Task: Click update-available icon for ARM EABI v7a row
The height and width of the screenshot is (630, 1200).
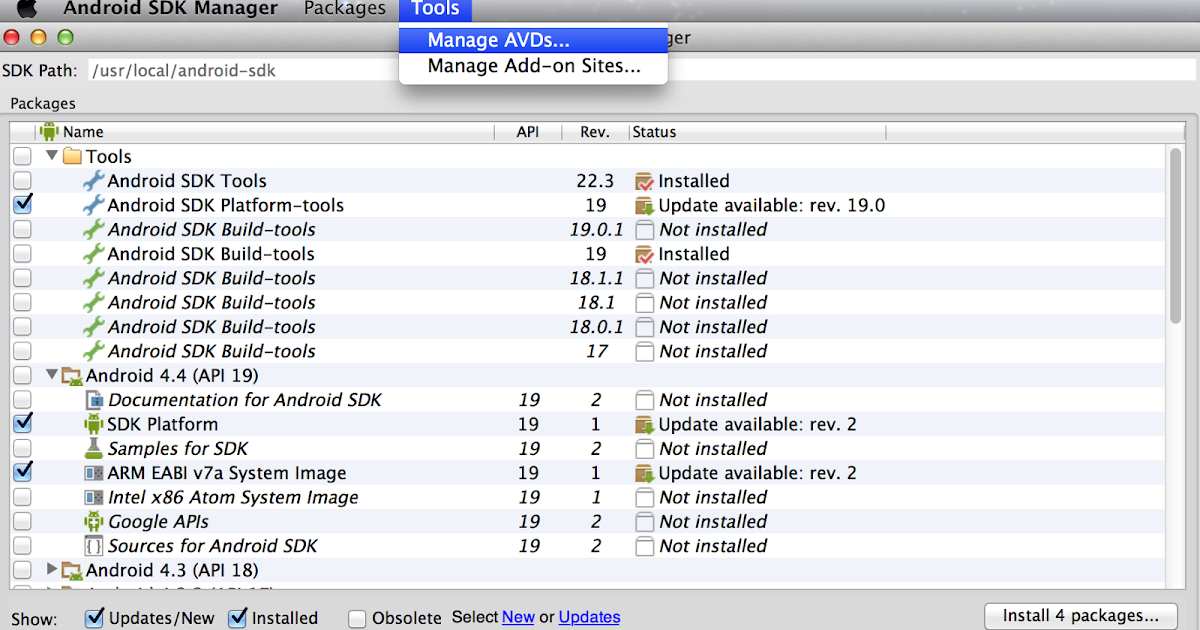Action: [644, 473]
